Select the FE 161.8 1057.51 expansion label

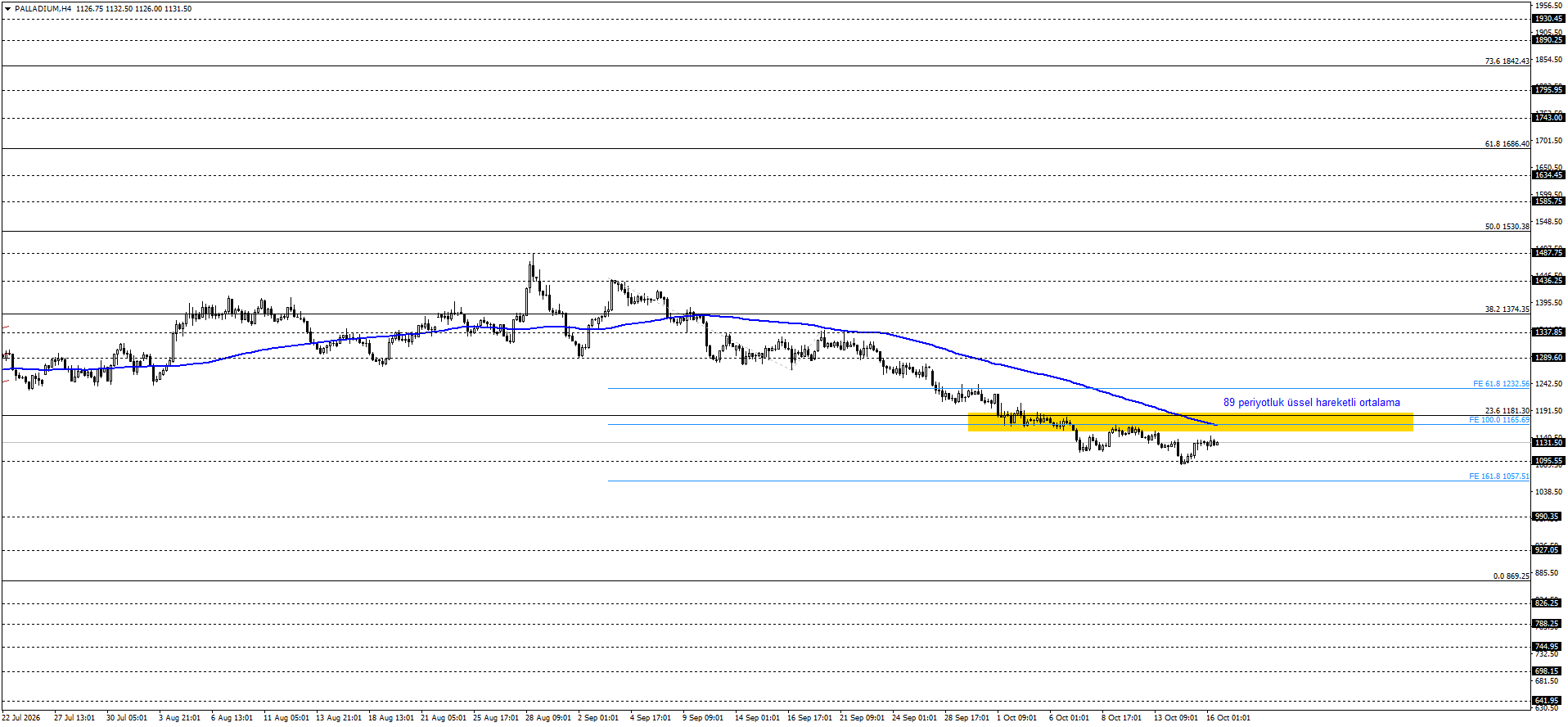[1498, 476]
